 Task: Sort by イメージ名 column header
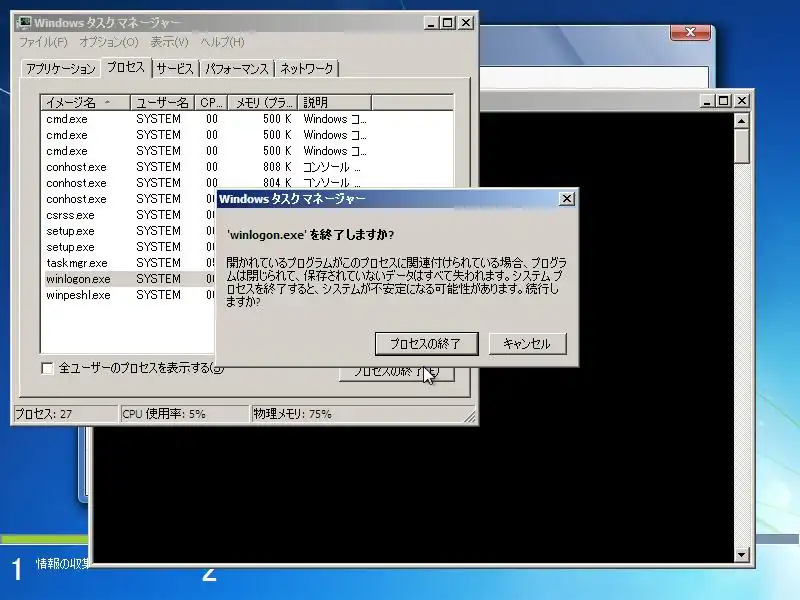tap(85, 103)
